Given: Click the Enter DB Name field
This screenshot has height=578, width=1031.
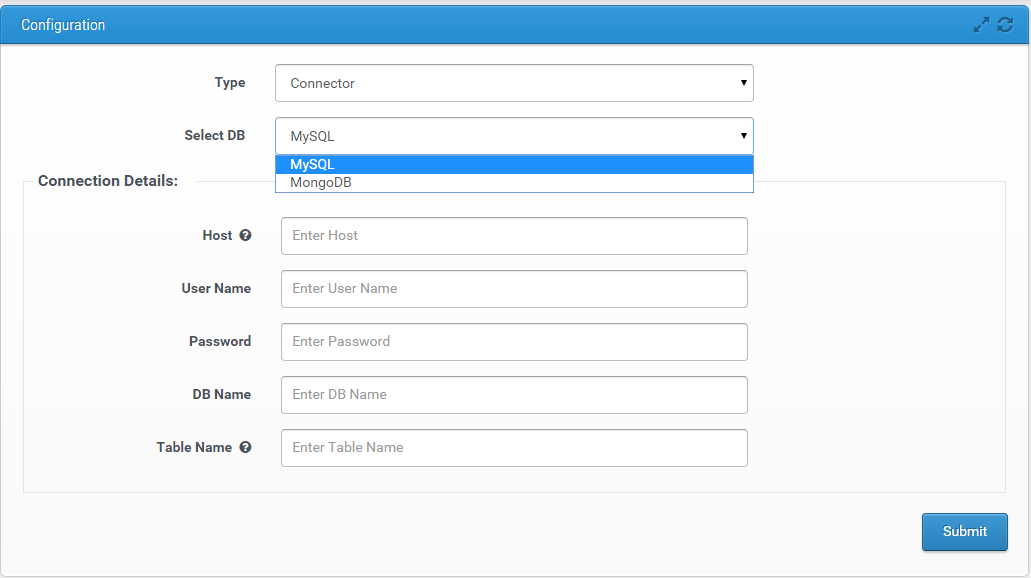Looking at the screenshot, I should 514,395.
